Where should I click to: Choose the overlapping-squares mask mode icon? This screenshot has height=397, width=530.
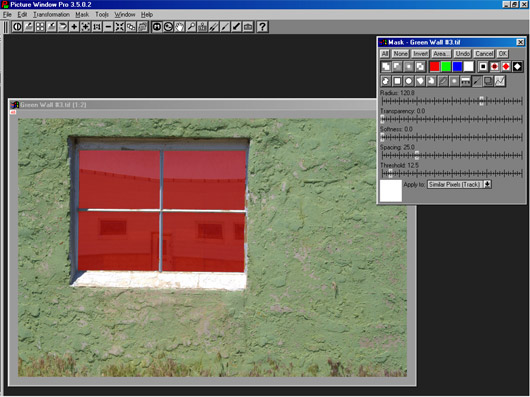pyautogui.click(x=420, y=67)
